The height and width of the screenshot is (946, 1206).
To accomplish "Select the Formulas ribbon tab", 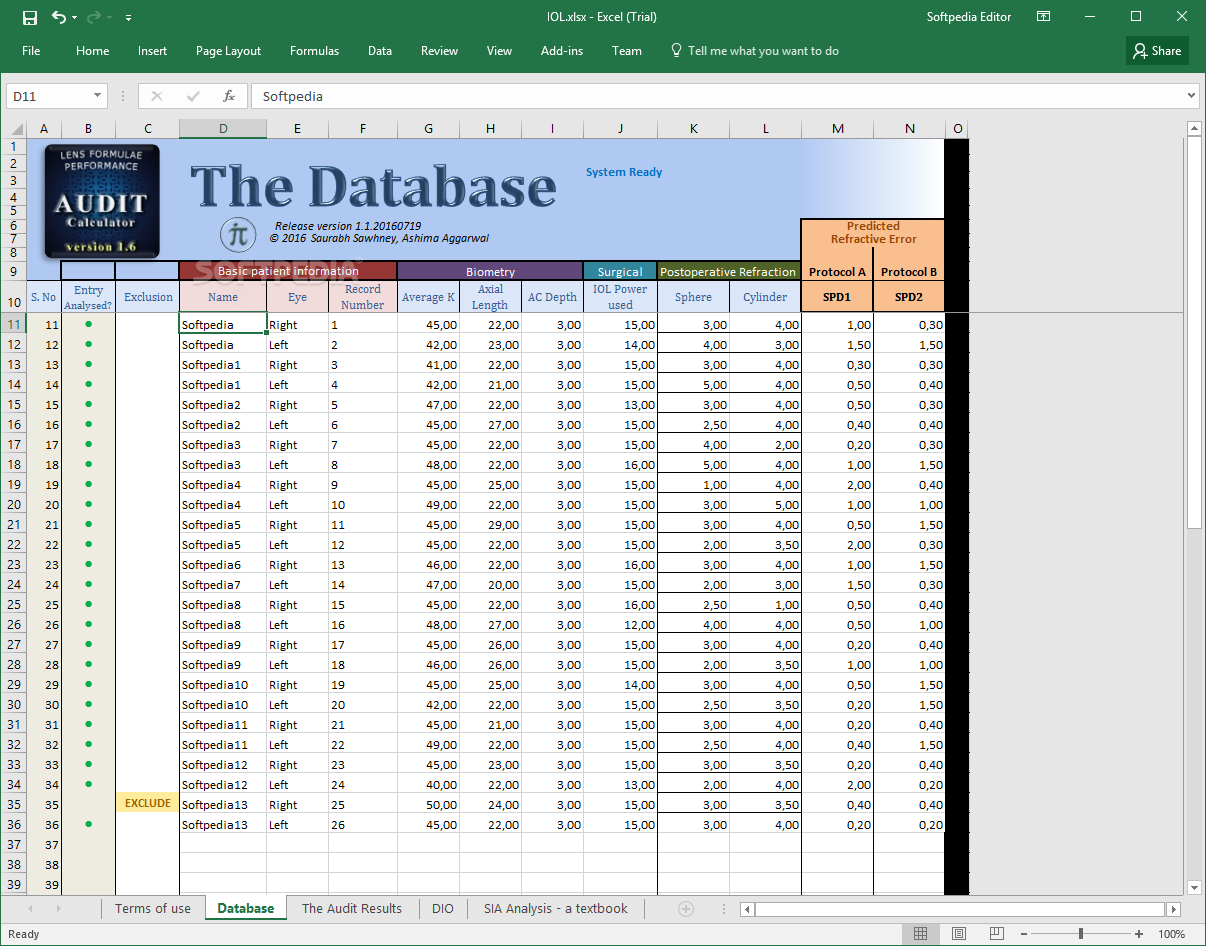I will 314,51.
